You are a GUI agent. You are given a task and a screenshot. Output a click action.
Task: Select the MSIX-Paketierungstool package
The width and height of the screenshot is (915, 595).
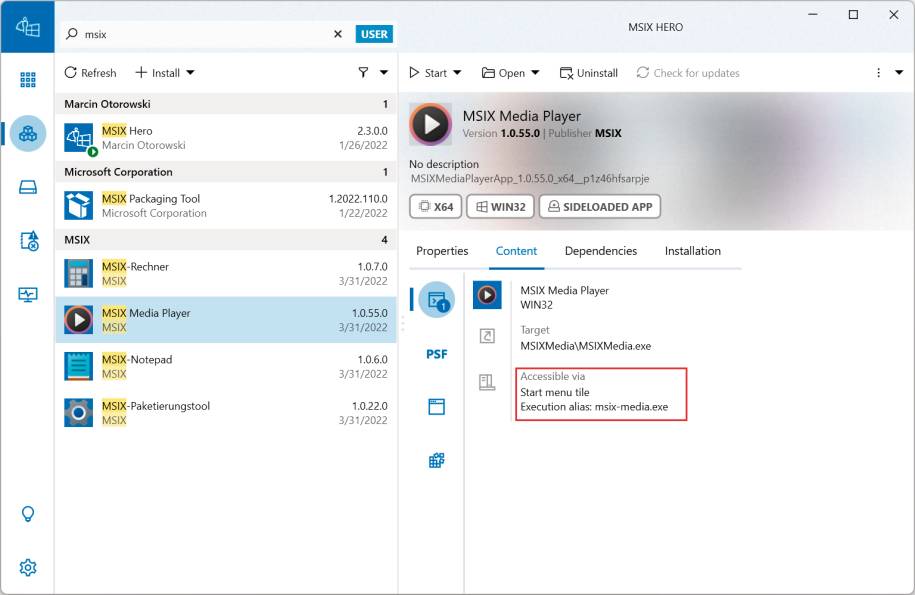[226, 412]
